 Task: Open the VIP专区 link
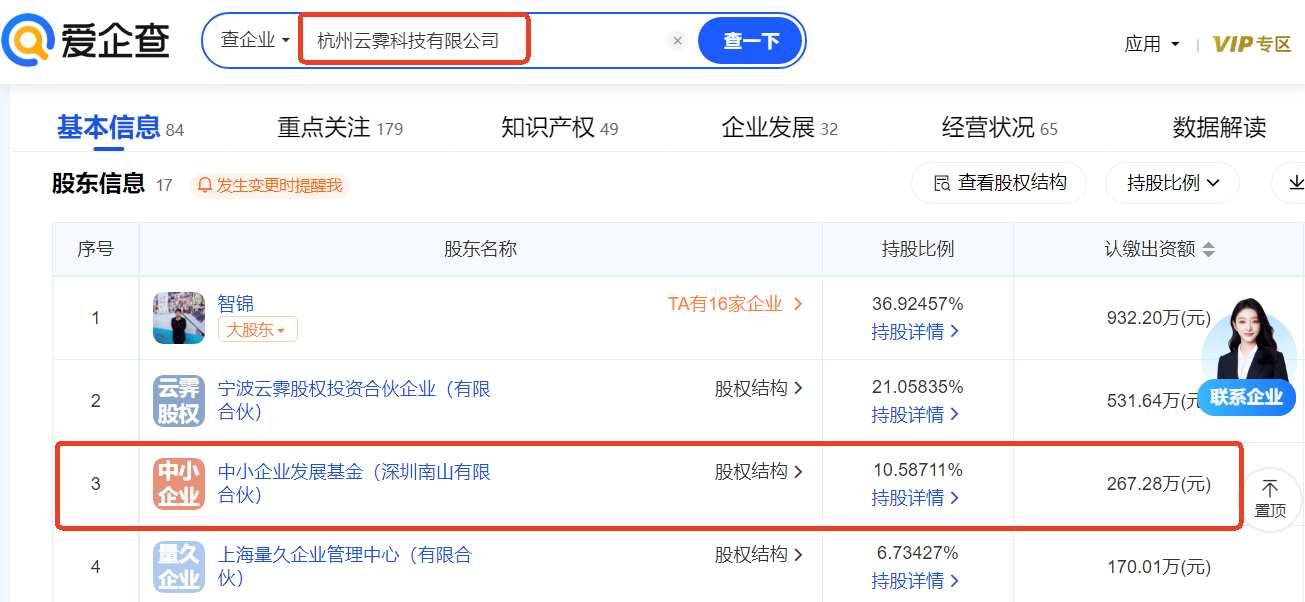1252,44
